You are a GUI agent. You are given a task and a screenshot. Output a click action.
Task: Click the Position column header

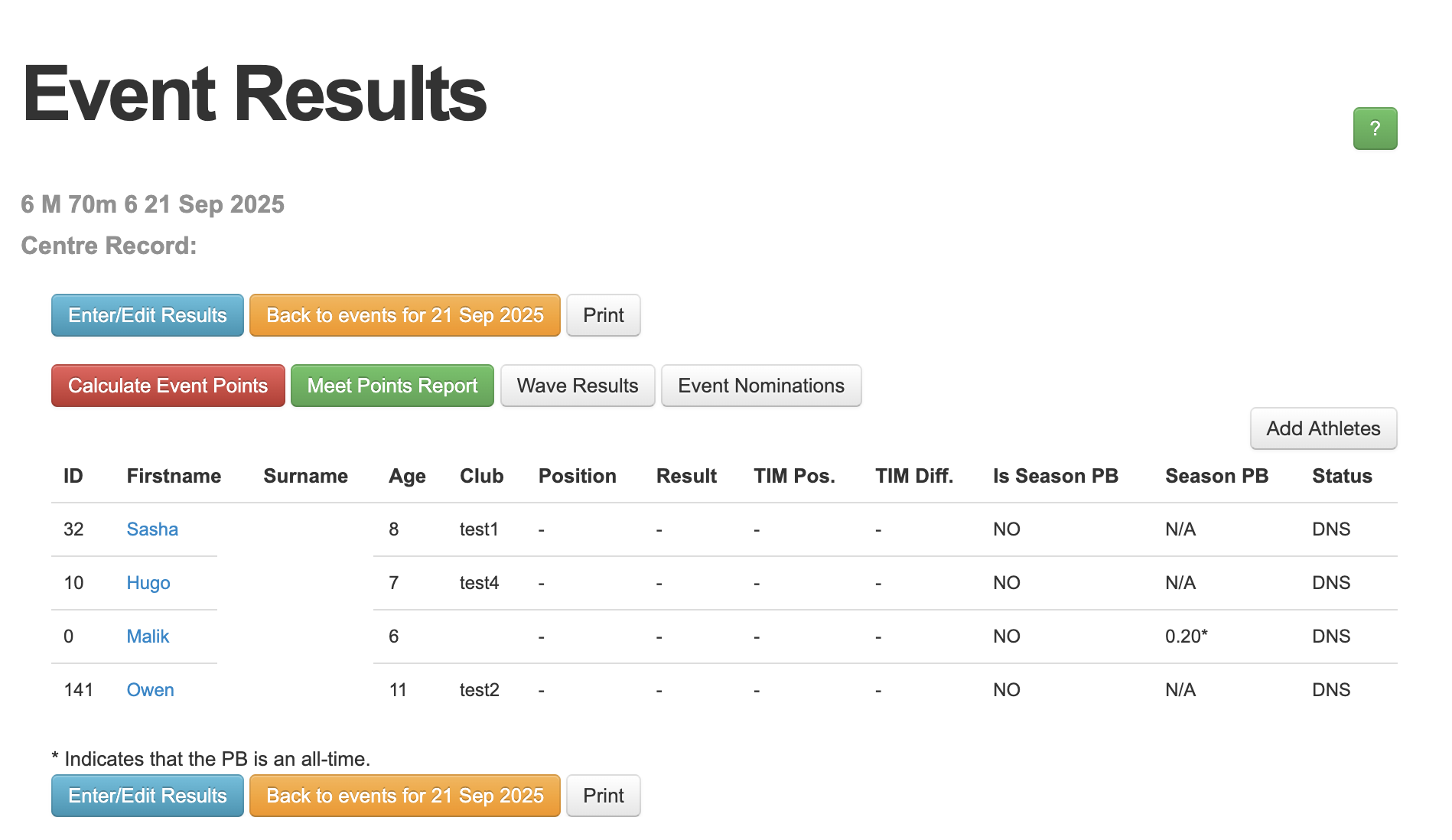(577, 476)
